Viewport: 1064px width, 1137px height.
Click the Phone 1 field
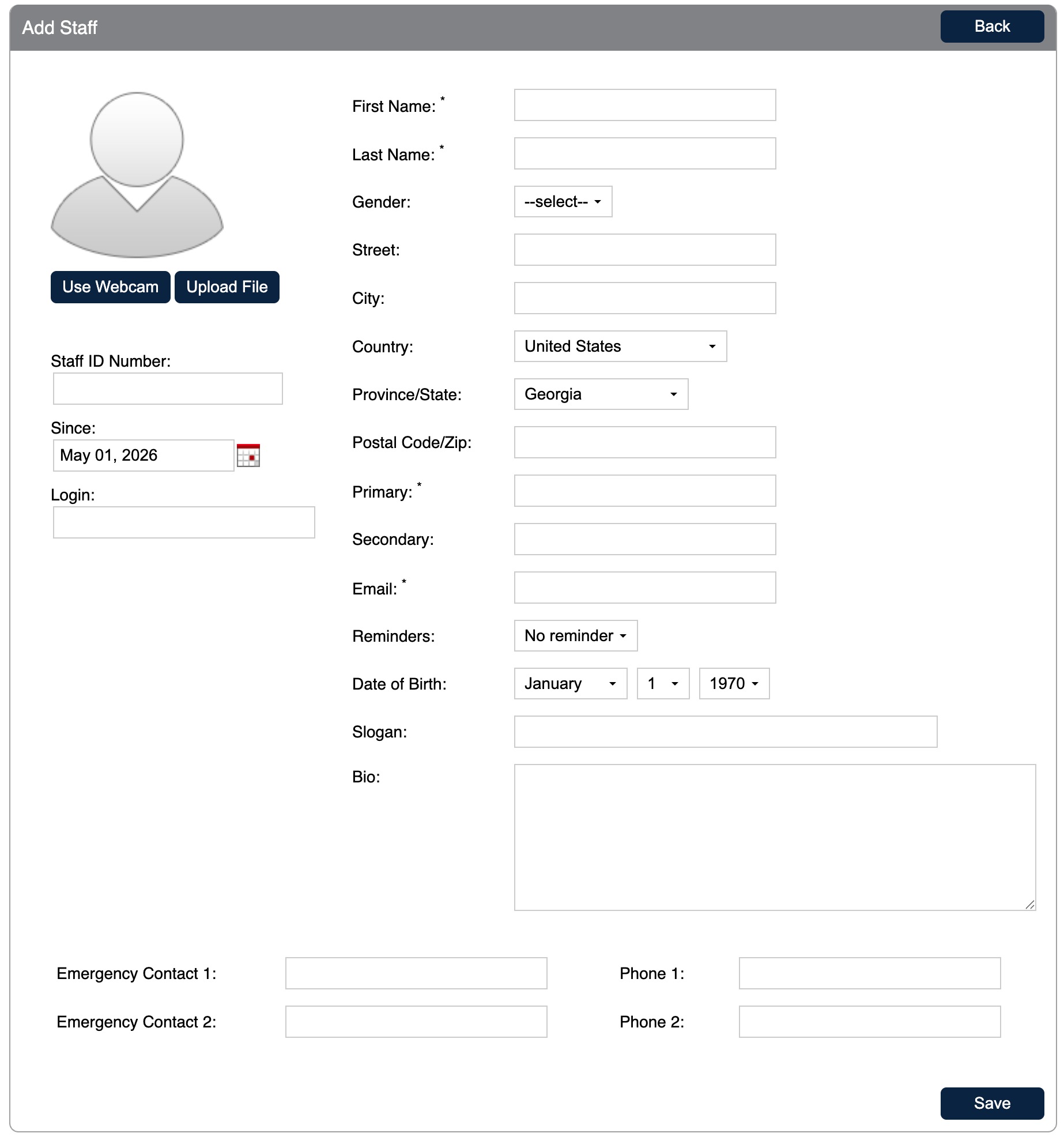coord(870,973)
